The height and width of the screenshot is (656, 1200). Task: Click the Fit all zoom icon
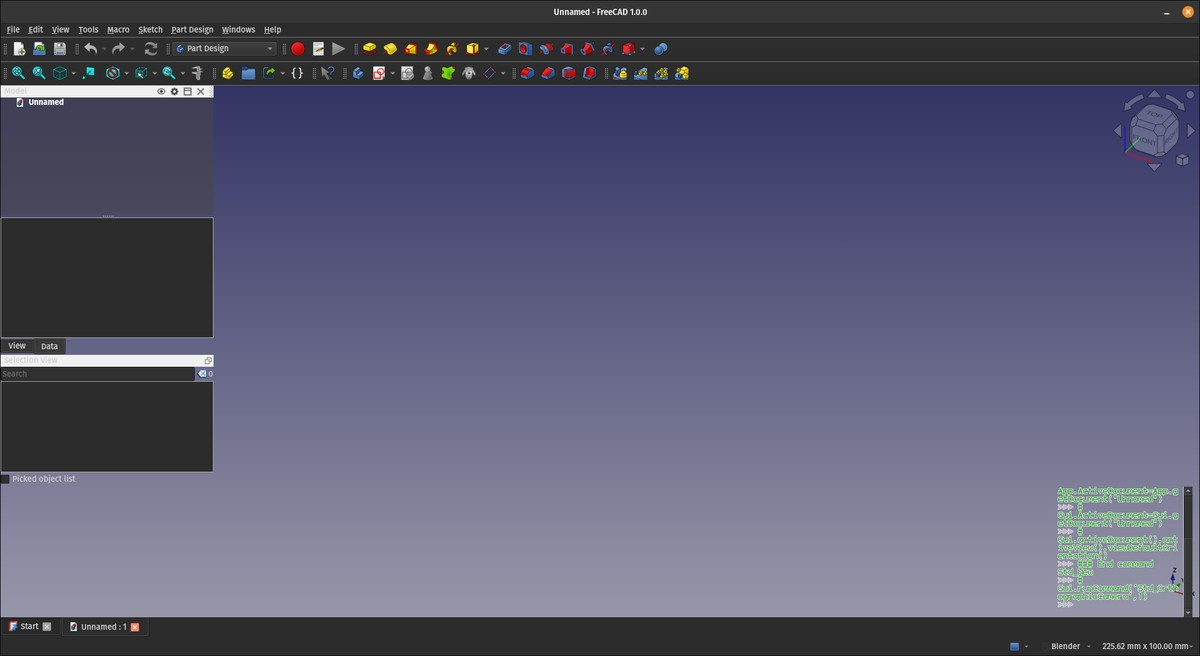click(18, 73)
